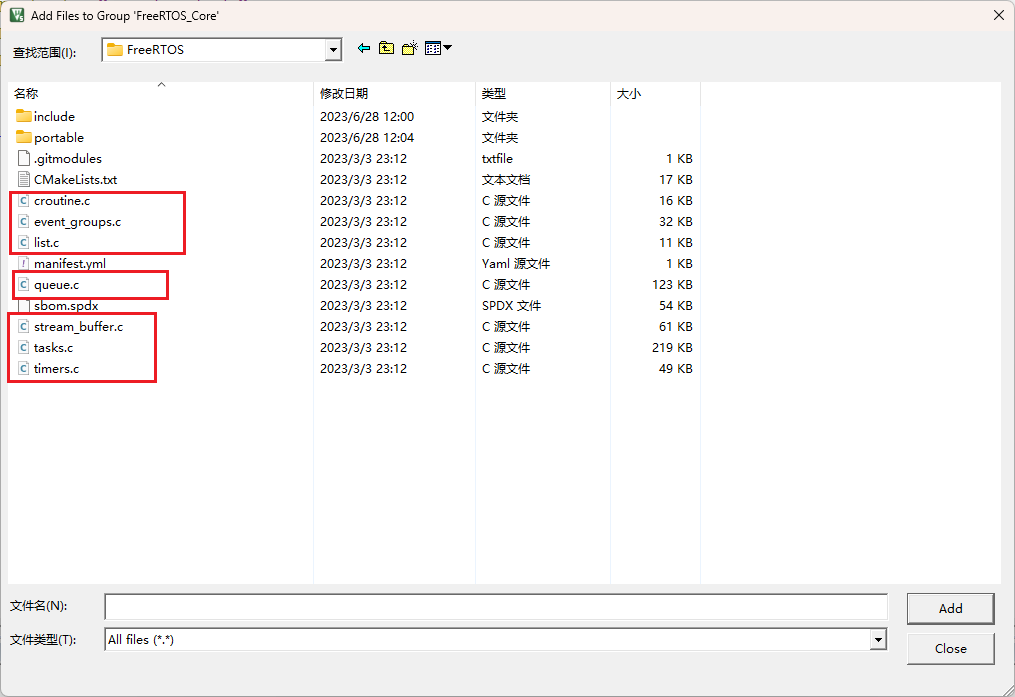
Task: Click the queue.c file icon
Action: pos(24,285)
